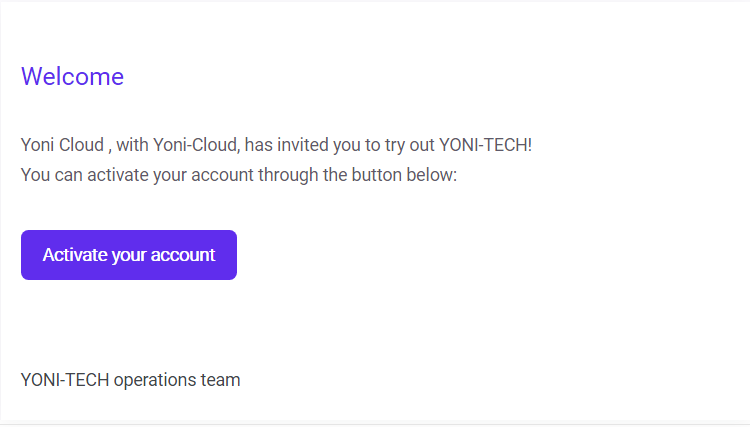
Task: Click the word account inside purple button
Action: pos(183,255)
